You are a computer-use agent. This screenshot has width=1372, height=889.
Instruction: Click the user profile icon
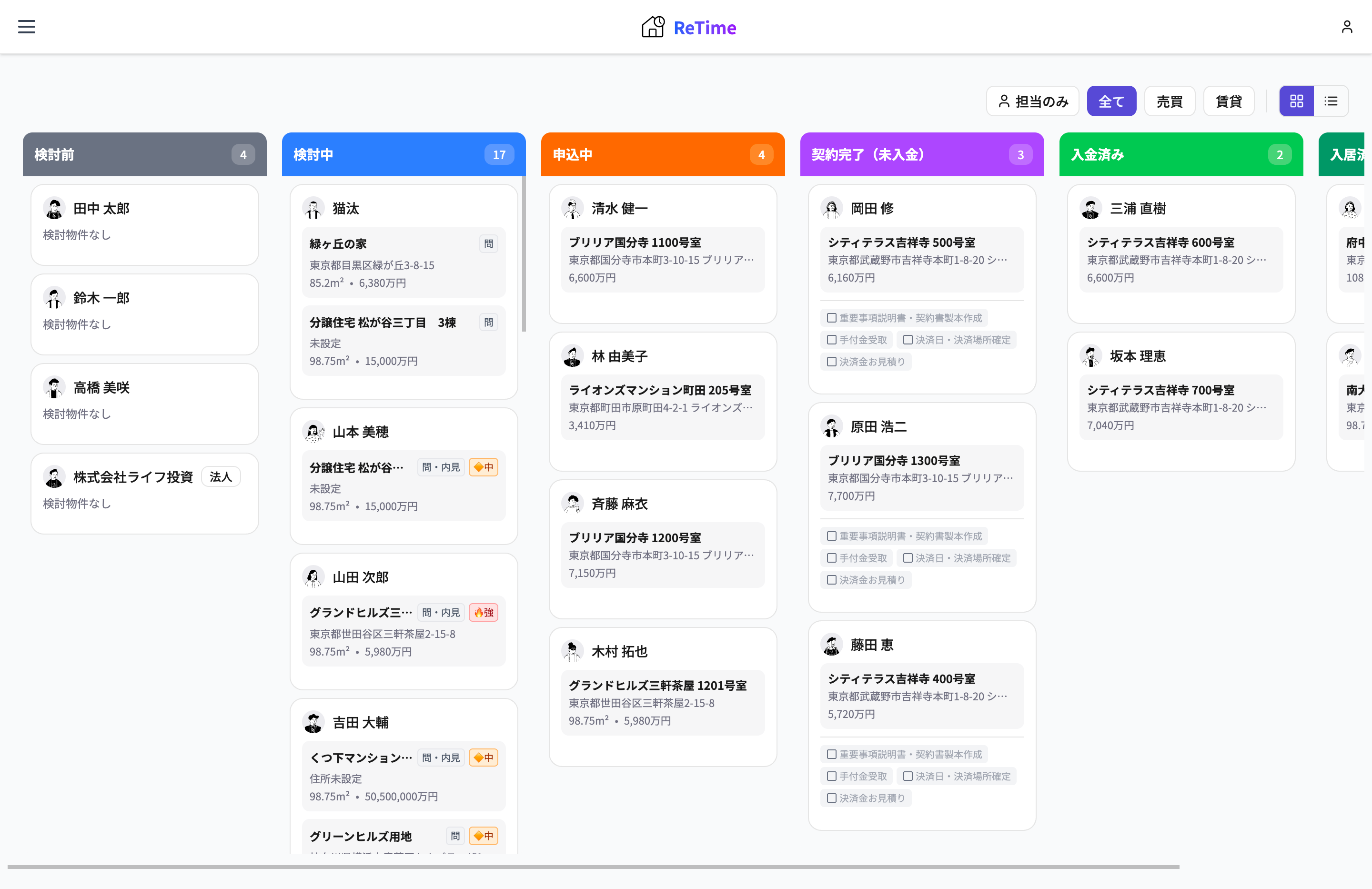coord(1347,27)
